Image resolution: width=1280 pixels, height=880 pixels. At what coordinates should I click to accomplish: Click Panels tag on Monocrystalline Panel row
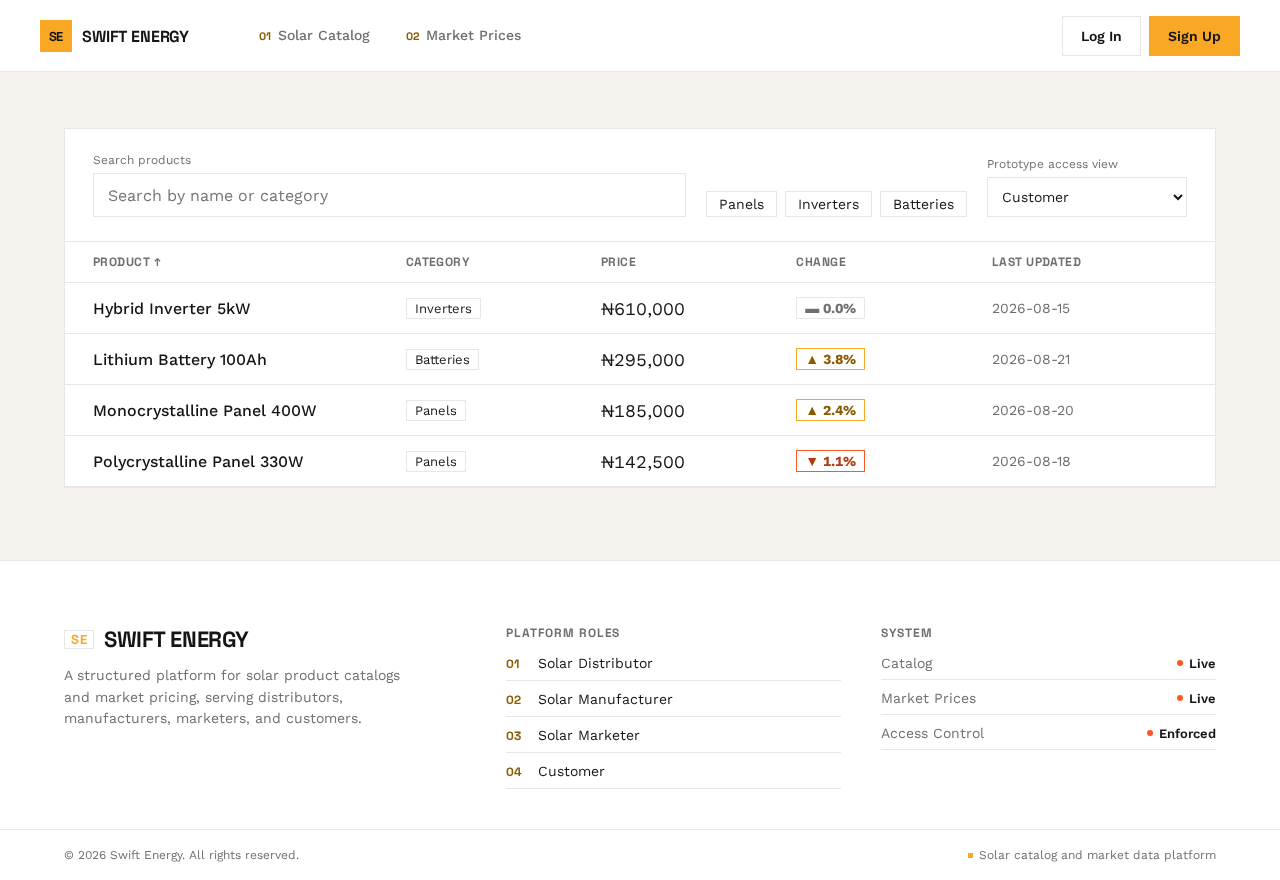point(436,410)
